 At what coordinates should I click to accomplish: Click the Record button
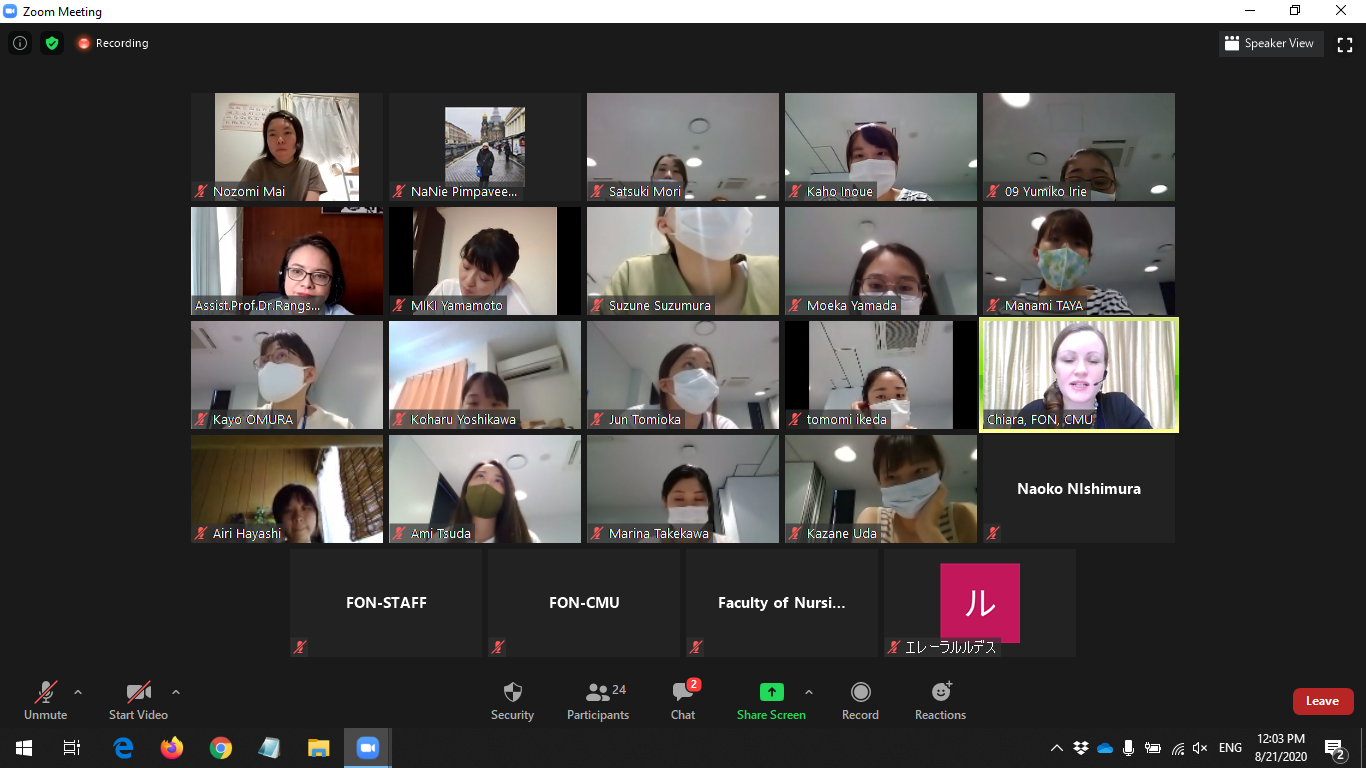click(x=860, y=700)
